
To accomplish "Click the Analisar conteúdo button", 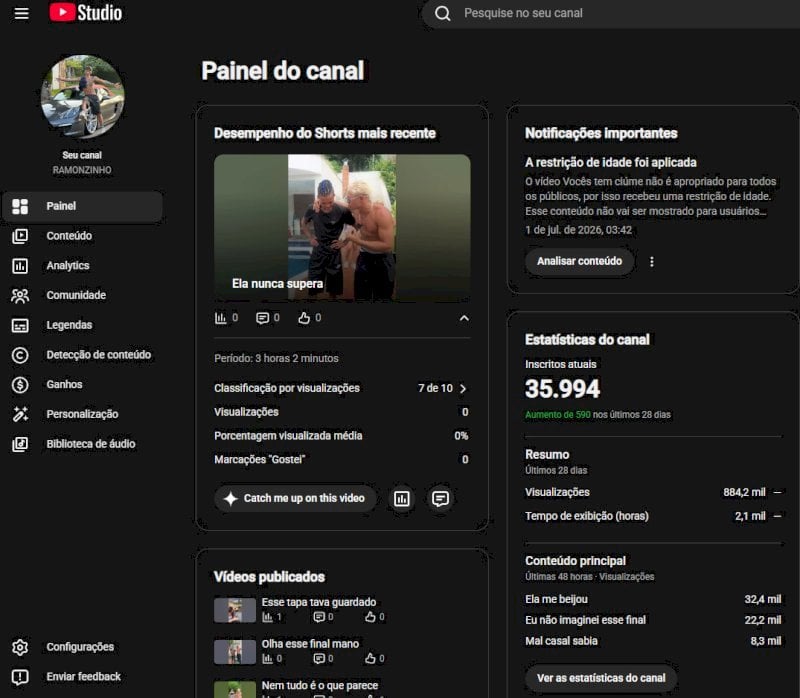I will coord(580,261).
